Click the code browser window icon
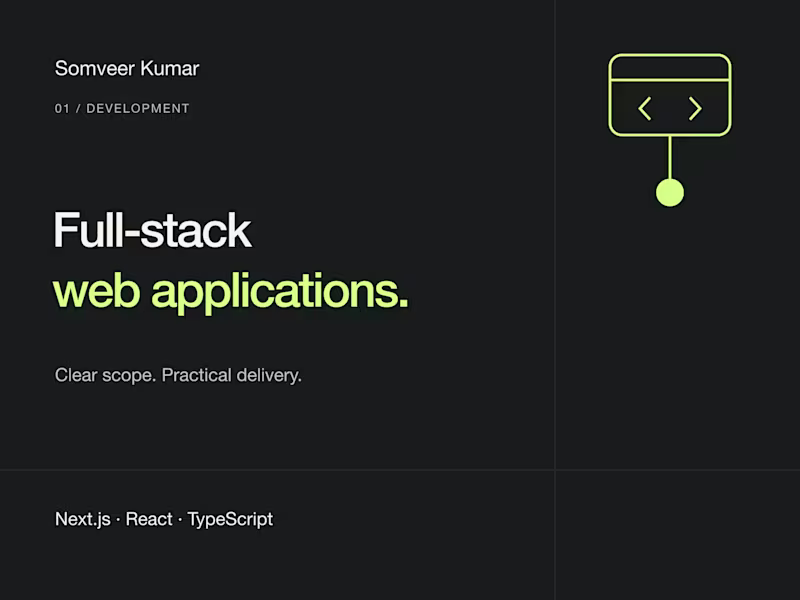The height and width of the screenshot is (600, 800). (669, 95)
